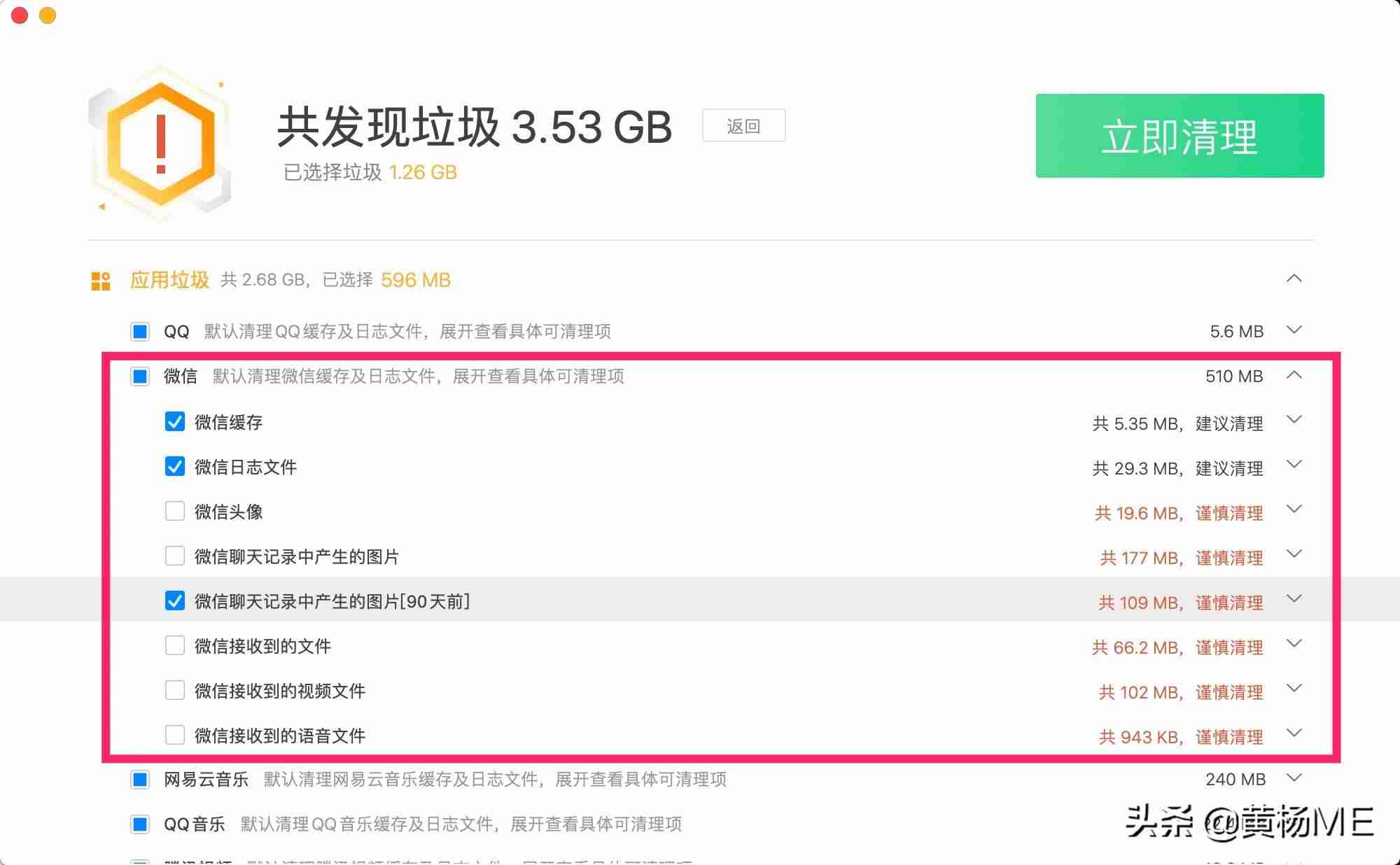Toggle the QQ checkbox
This screenshot has height=865, width=1400.
click(x=140, y=331)
